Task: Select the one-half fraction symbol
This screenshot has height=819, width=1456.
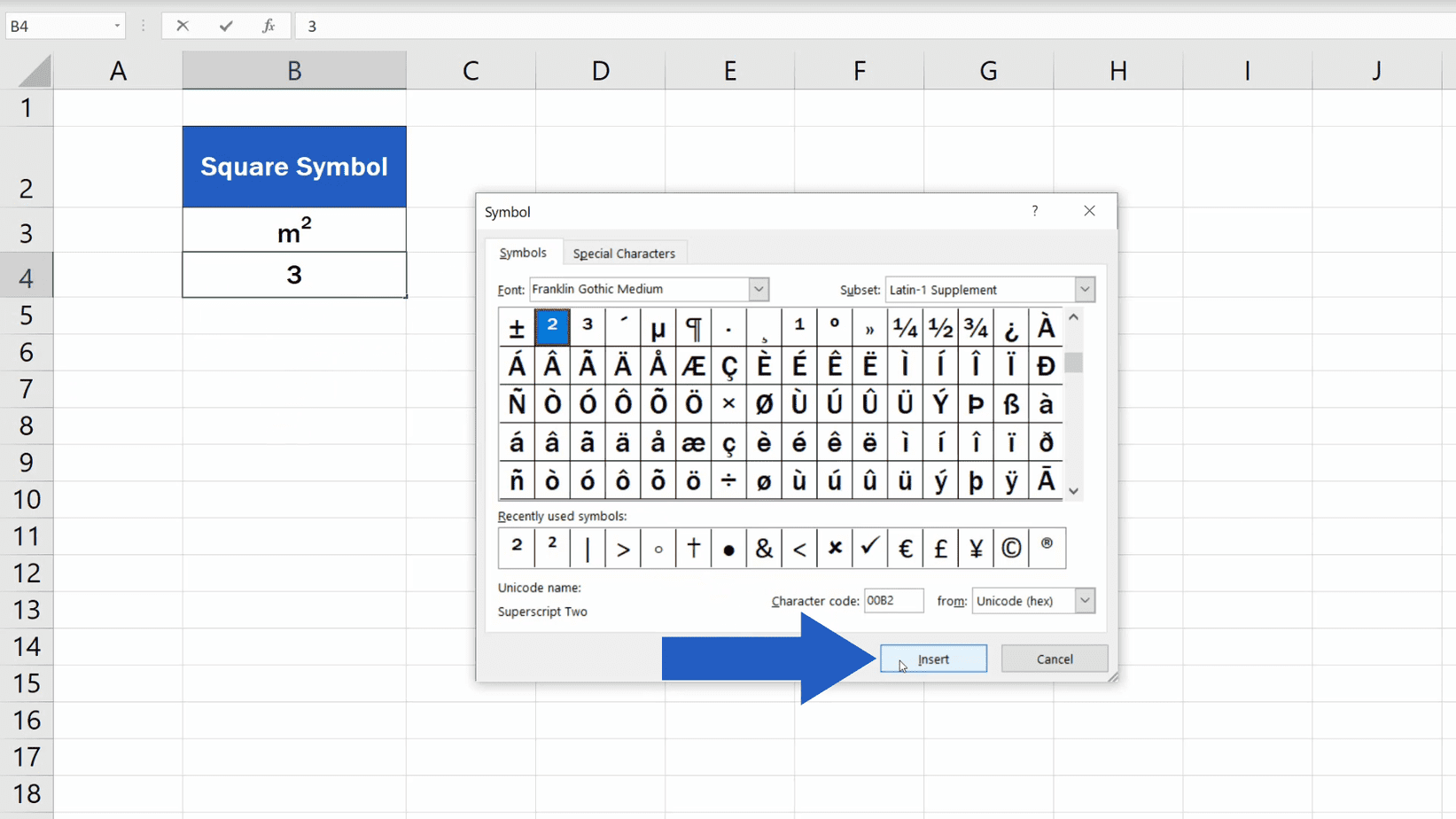Action: click(x=940, y=327)
